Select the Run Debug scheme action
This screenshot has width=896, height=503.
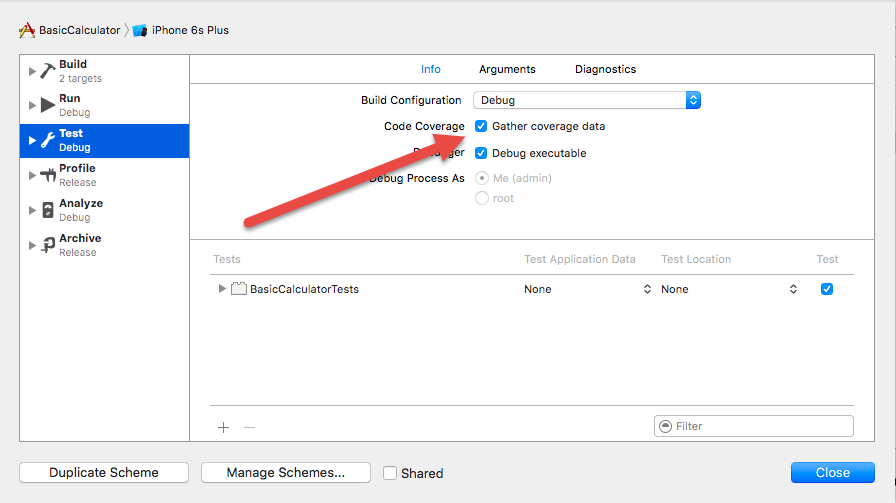[105, 105]
